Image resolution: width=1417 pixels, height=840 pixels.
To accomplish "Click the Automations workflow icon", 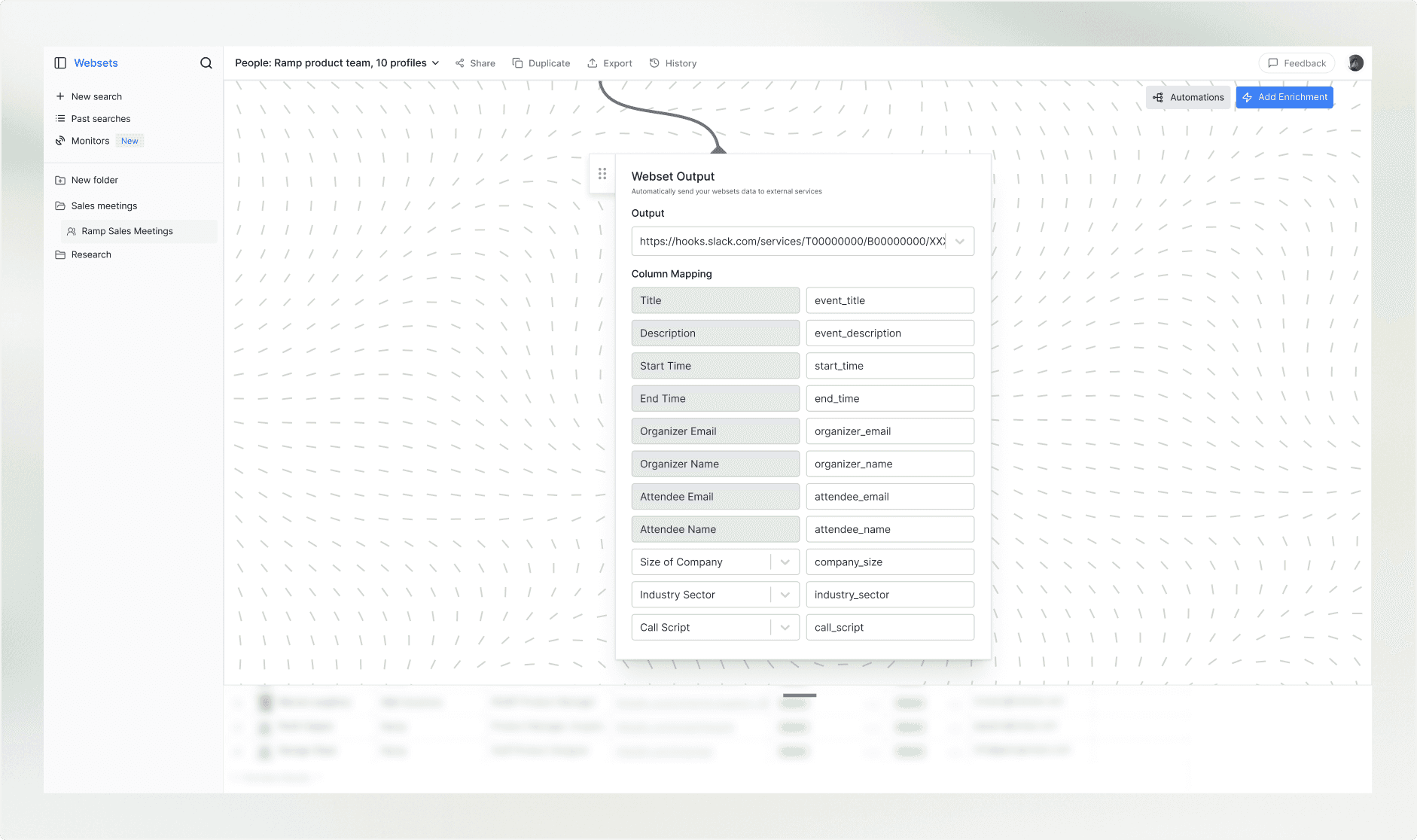I will tap(1158, 97).
